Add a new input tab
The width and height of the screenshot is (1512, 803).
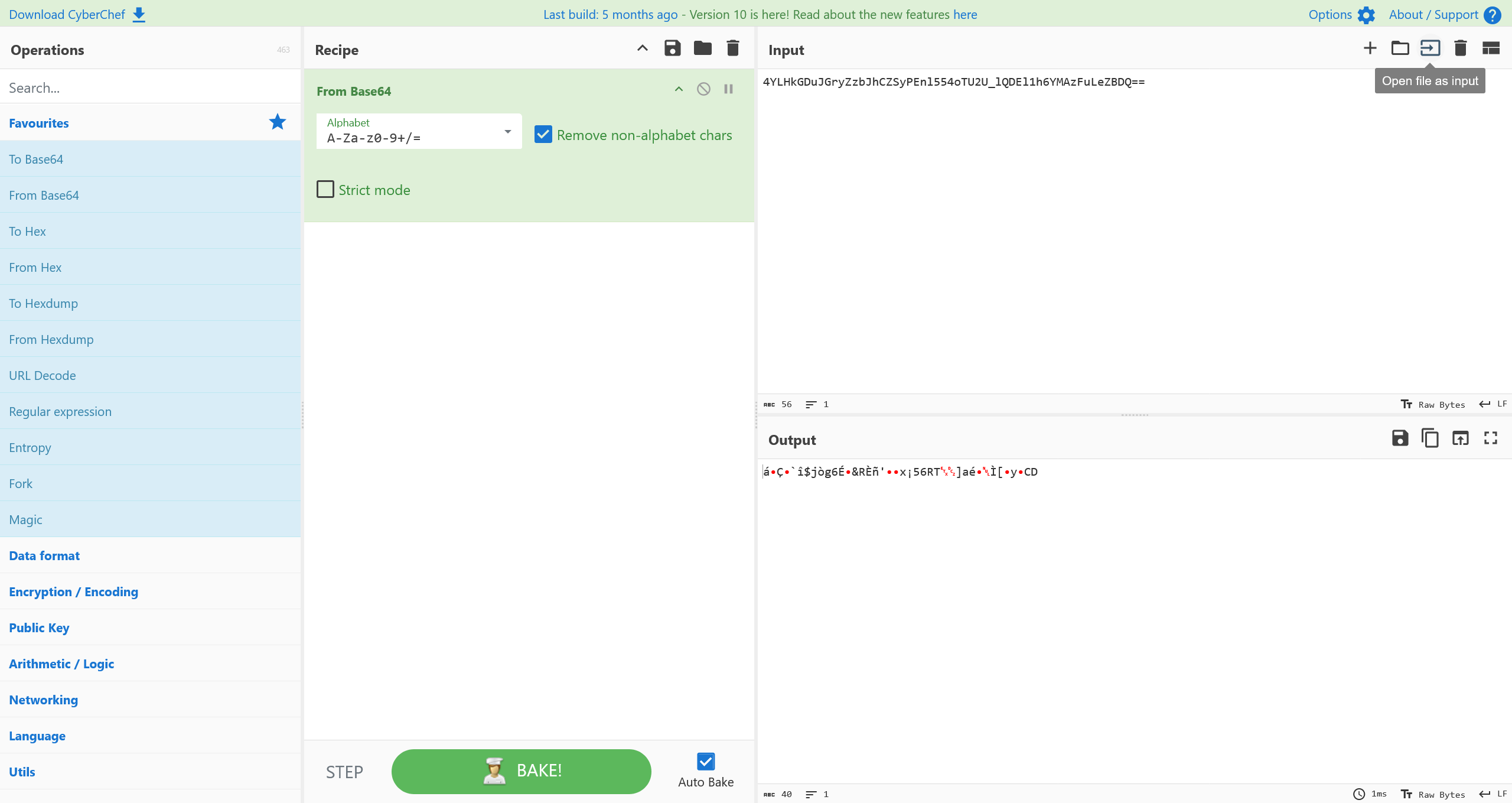pos(1370,48)
